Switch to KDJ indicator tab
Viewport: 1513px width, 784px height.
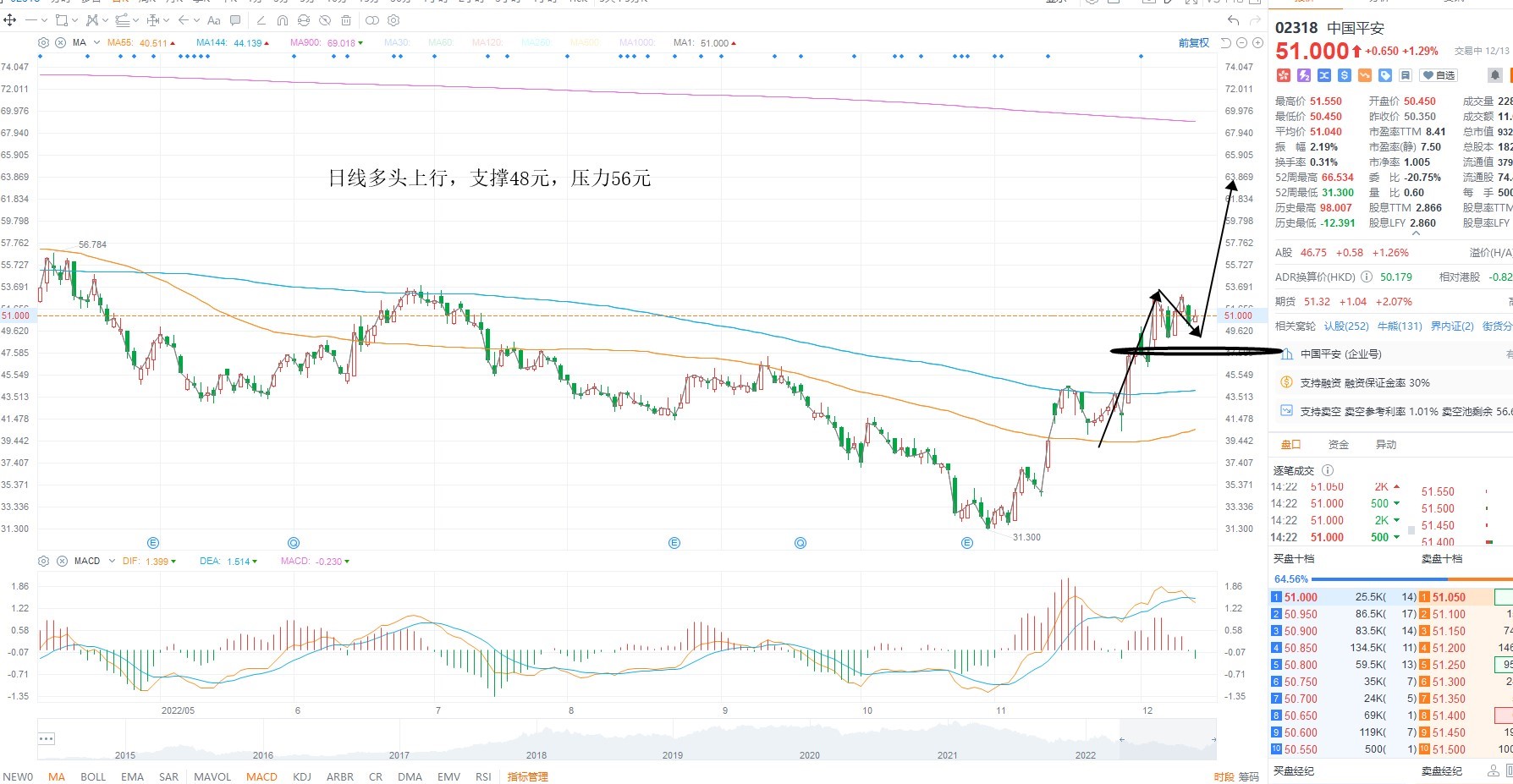[302, 776]
